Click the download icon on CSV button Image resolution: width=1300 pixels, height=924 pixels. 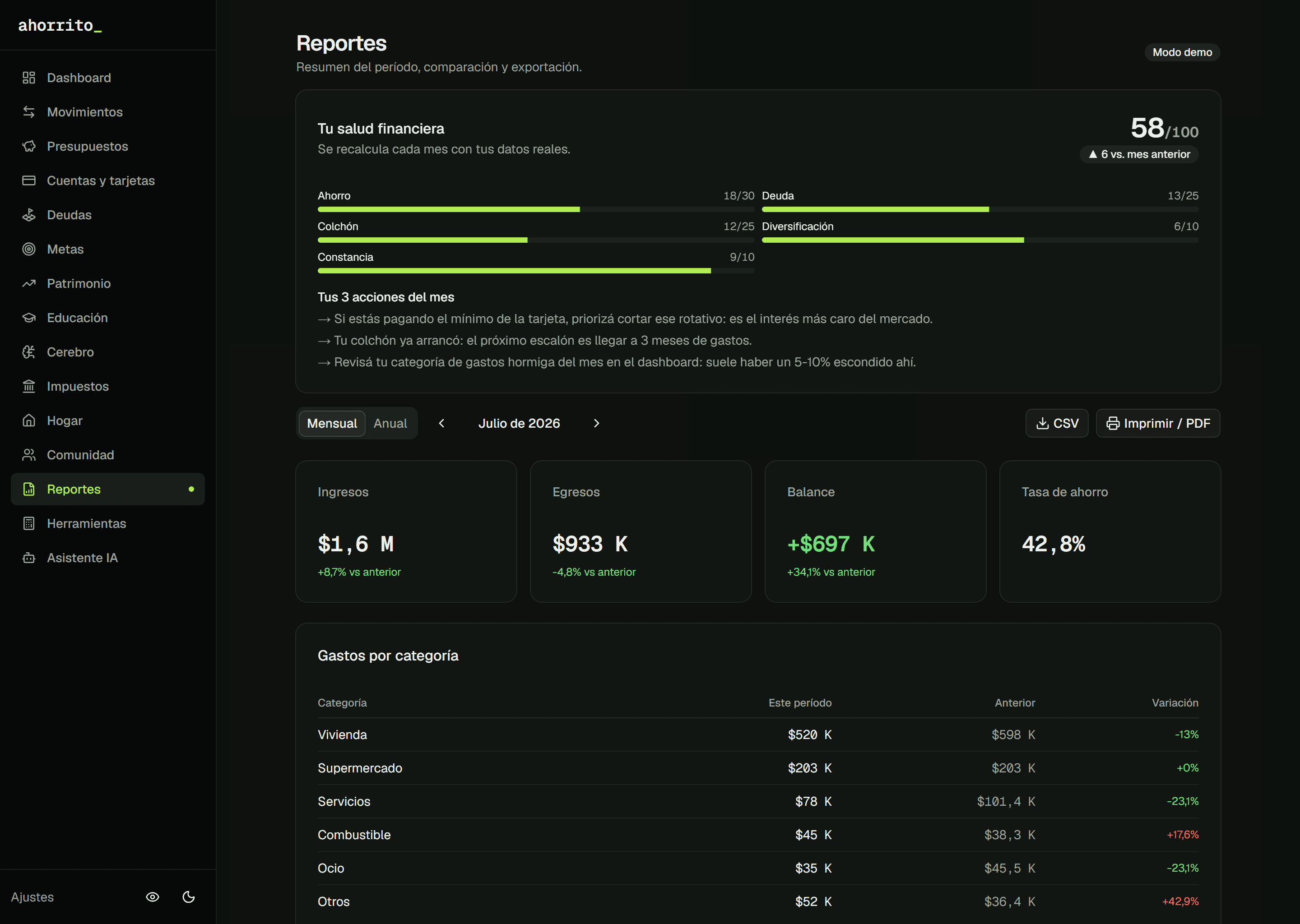click(x=1042, y=423)
